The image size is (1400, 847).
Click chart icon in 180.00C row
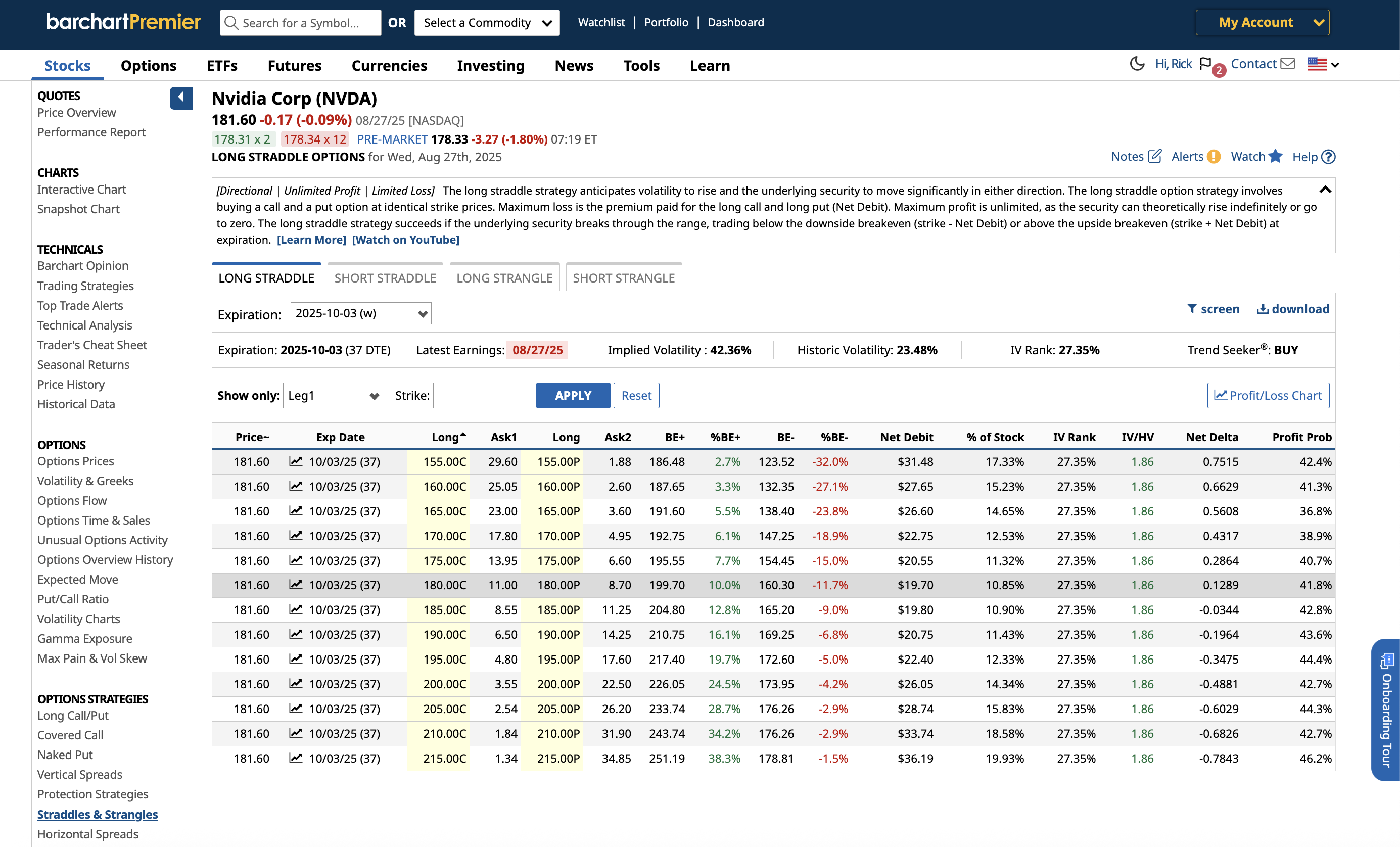296,585
